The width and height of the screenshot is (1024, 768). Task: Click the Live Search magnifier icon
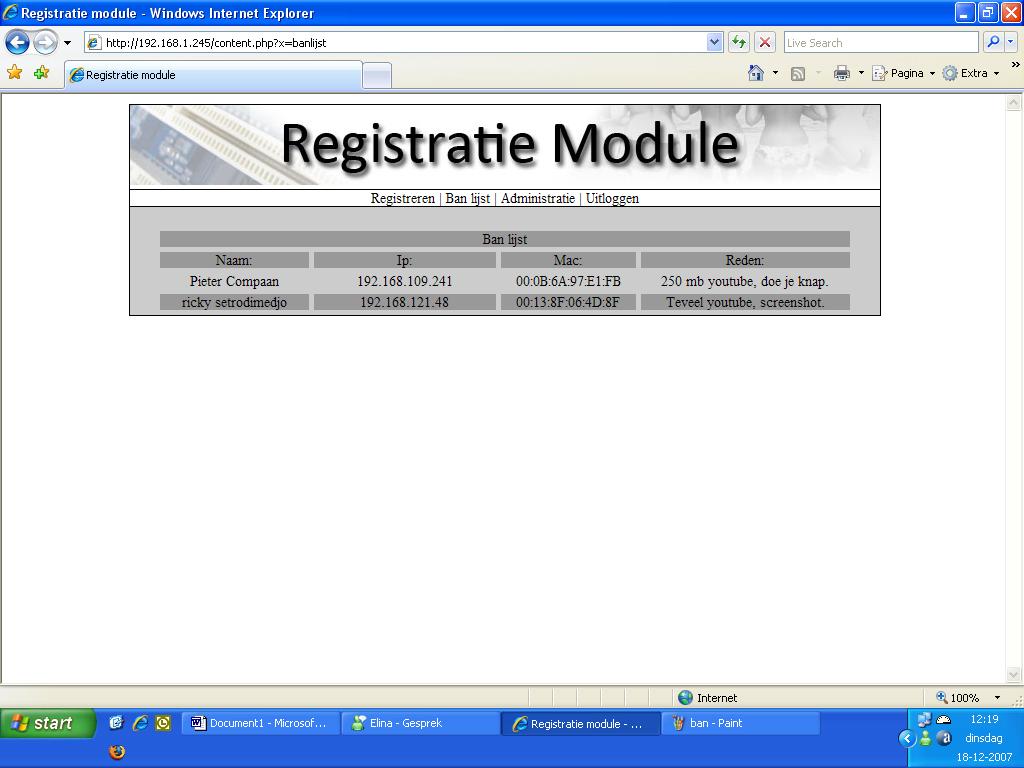pos(992,42)
